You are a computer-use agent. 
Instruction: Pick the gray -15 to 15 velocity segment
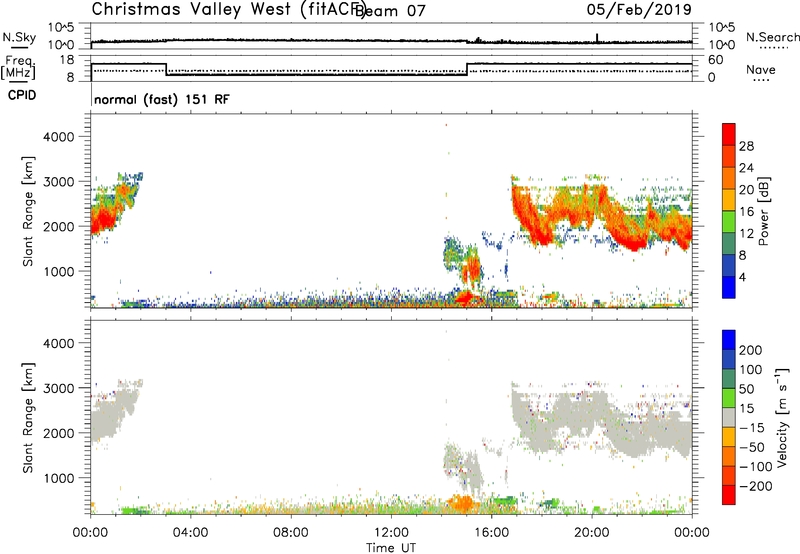(729, 418)
